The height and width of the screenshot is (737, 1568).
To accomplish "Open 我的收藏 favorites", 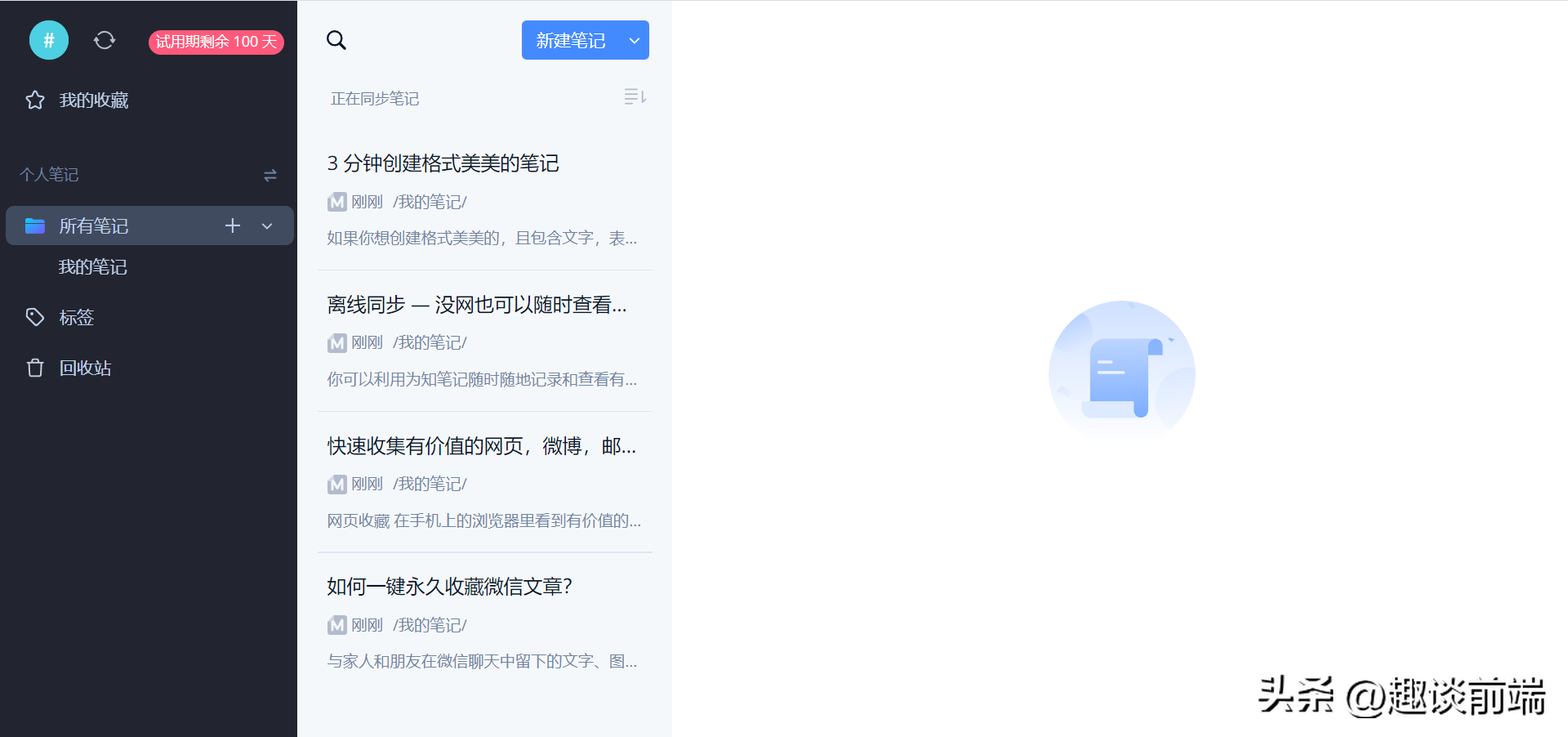I will tap(94, 100).
